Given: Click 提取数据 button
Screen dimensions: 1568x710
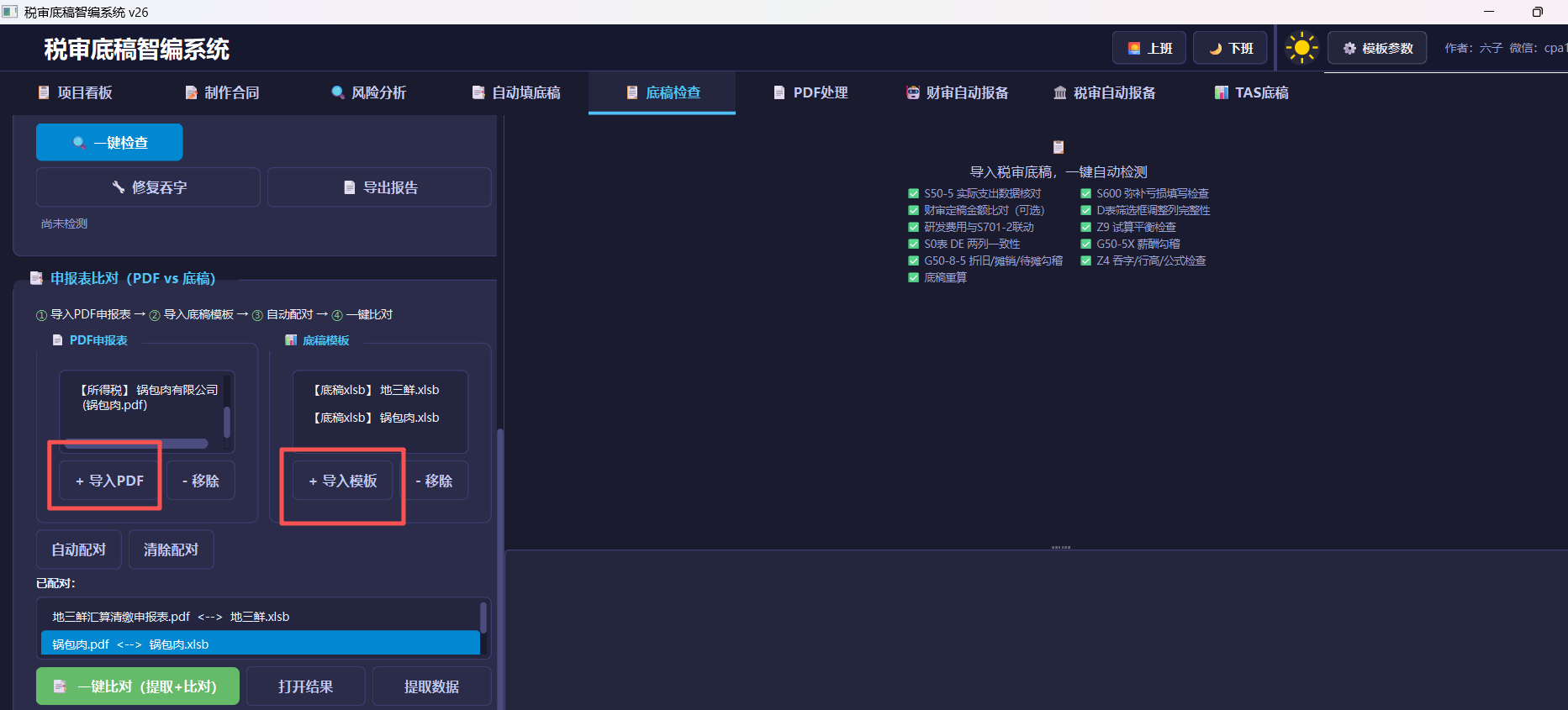Looking at the screenshot, I should pyautogui.click(x=431, y=686).
